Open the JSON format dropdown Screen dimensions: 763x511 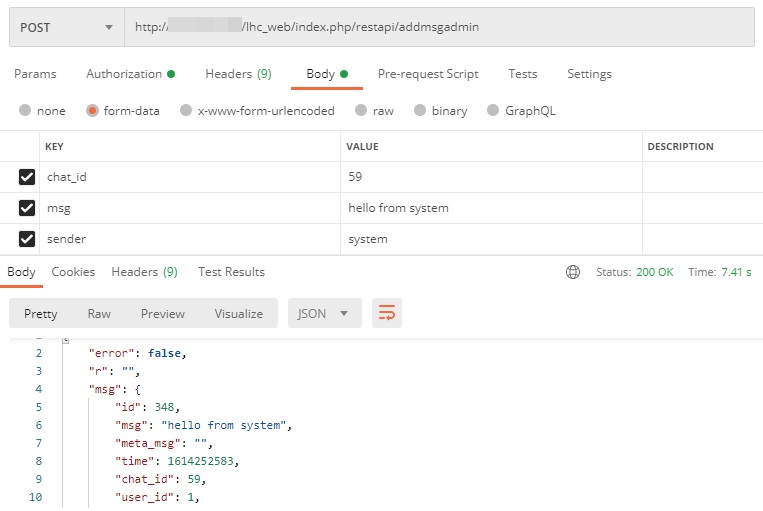pyautogui.click(x=325, y=313)
